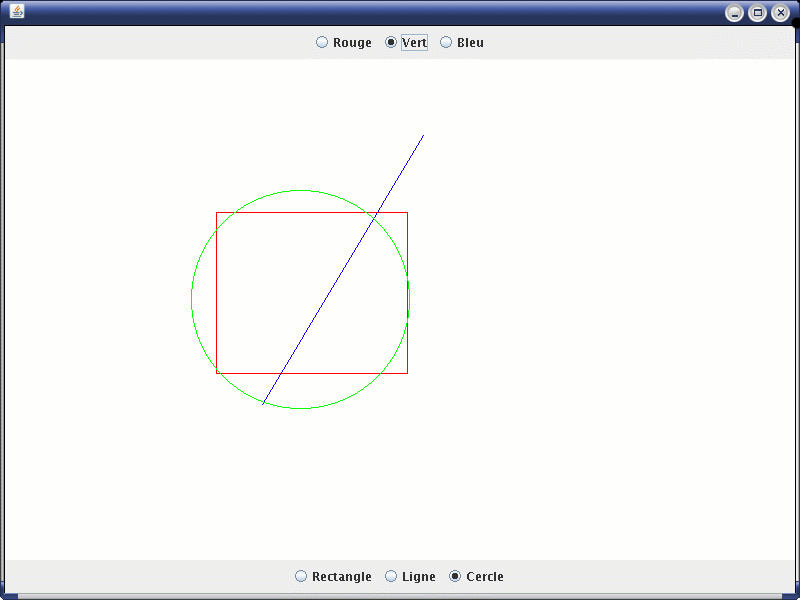Click the red rectangle's top-right corner
The width and height of the screenshot is (800, 600).
point(407,212)
